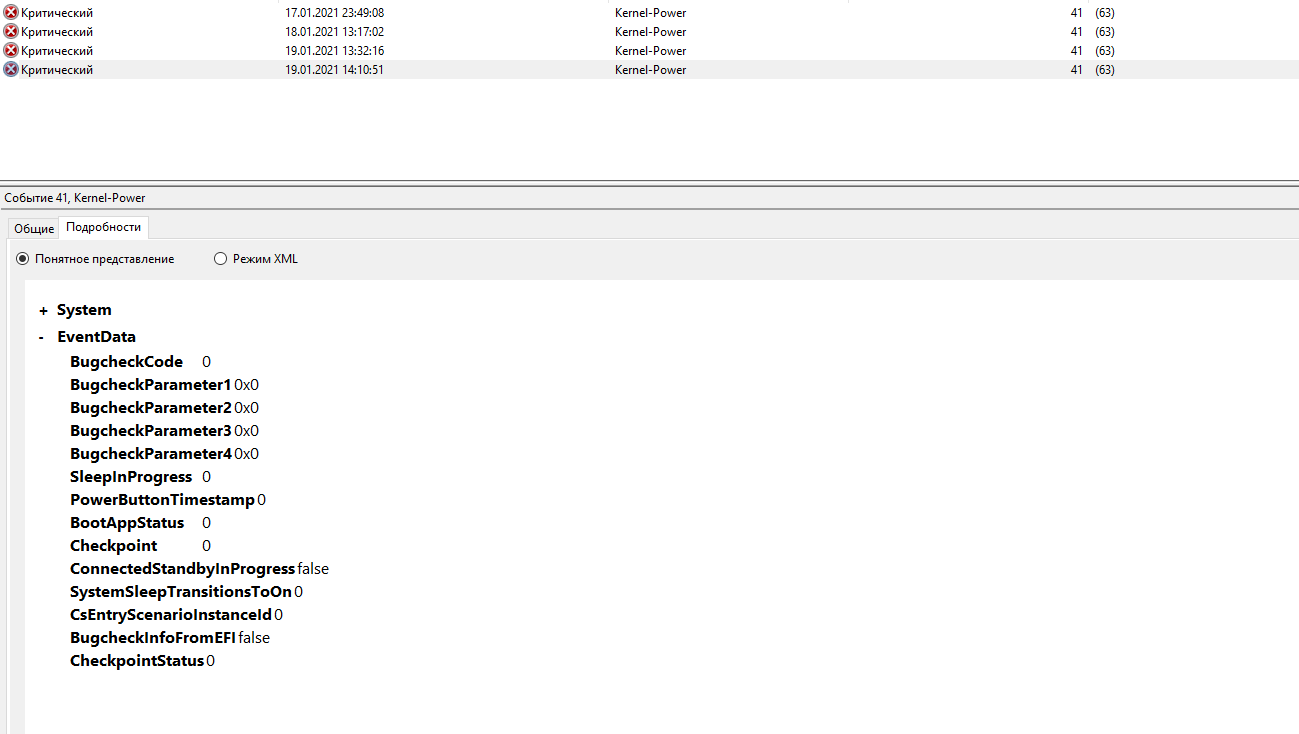Click category (63) in 19.01.2021 14:10:51 row
Screen dimensions: 1299x734
click(x=1105, y=70)
